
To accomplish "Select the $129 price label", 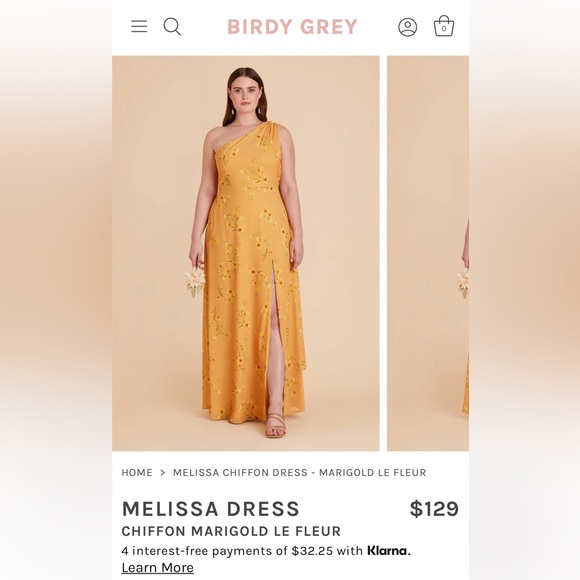I will 434,509.
